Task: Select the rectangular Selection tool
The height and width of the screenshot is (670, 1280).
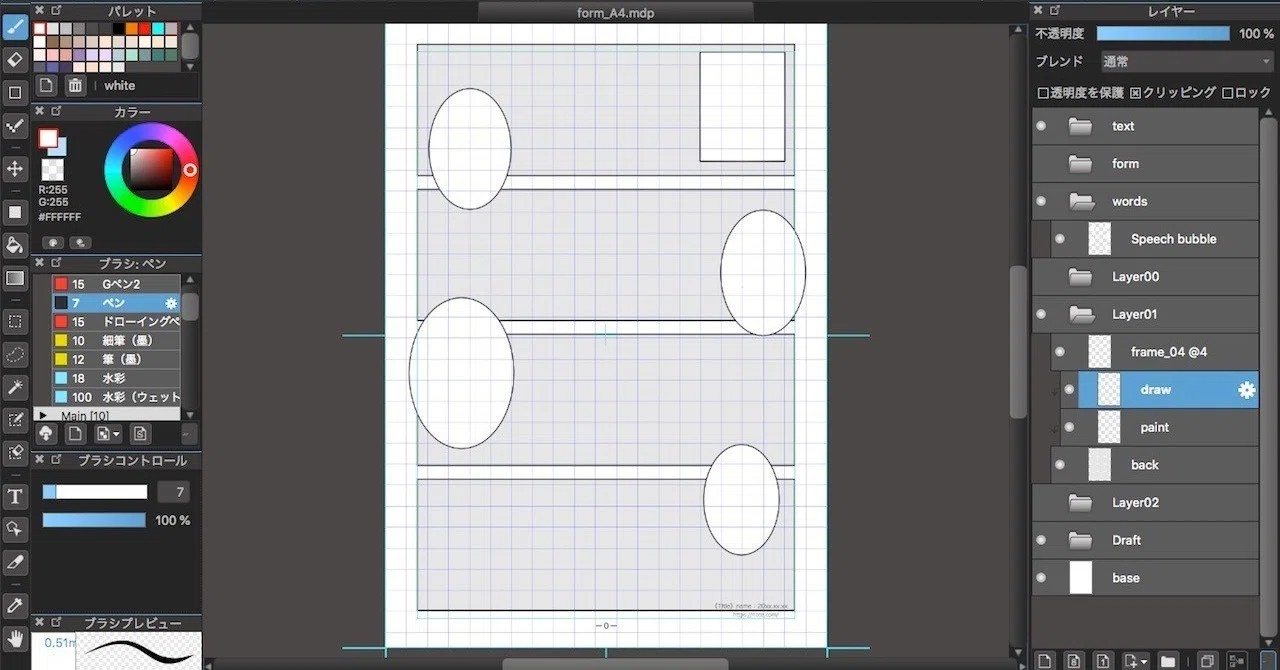Action: tap(15, 321)
